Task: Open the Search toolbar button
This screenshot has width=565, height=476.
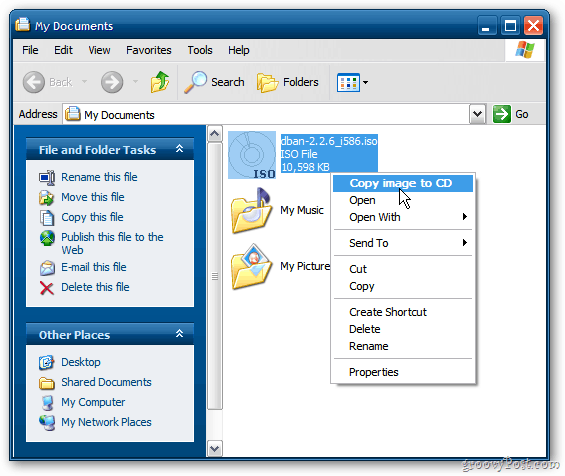Action: click(x=215, y=82)
